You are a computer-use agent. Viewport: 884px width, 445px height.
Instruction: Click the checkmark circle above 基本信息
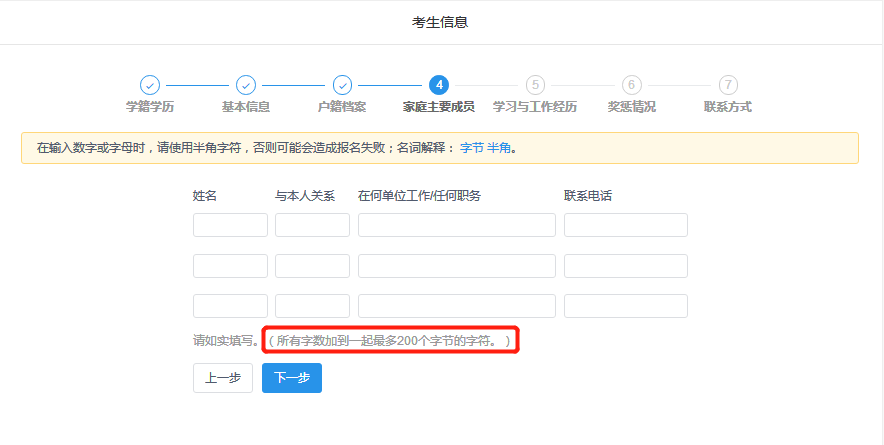coord(246,85)
